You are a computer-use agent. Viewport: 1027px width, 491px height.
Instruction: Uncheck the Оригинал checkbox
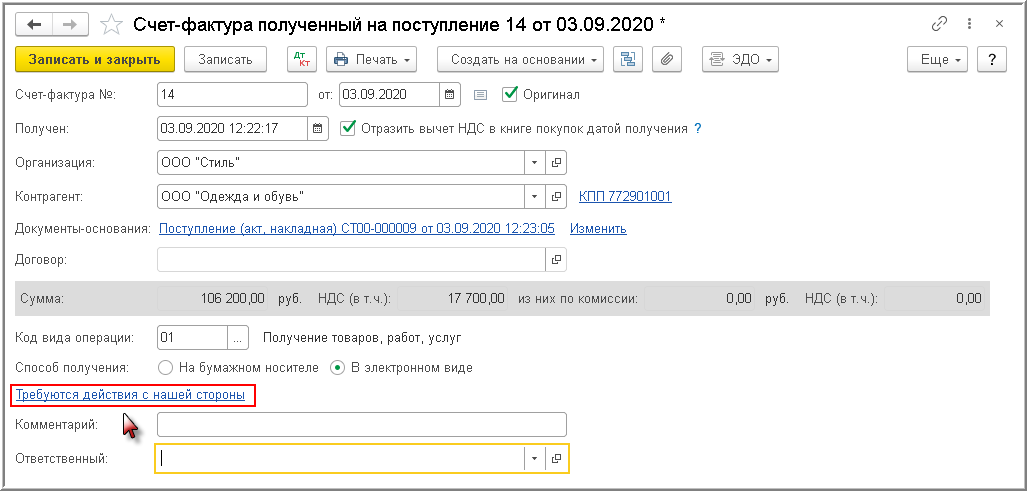510,94
